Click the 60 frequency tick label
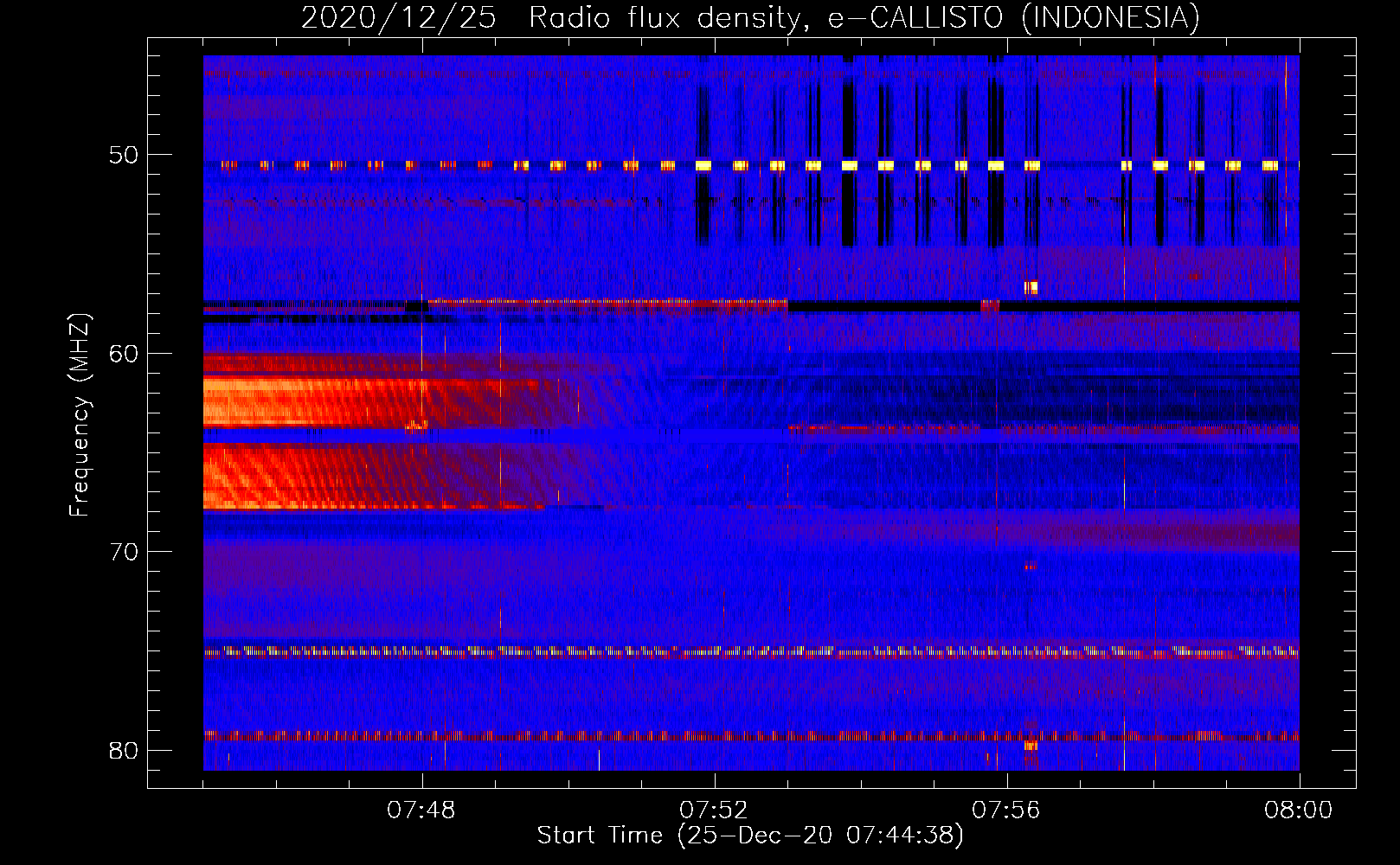Viewport: 1400px width, 865px height. click(124, 354)
